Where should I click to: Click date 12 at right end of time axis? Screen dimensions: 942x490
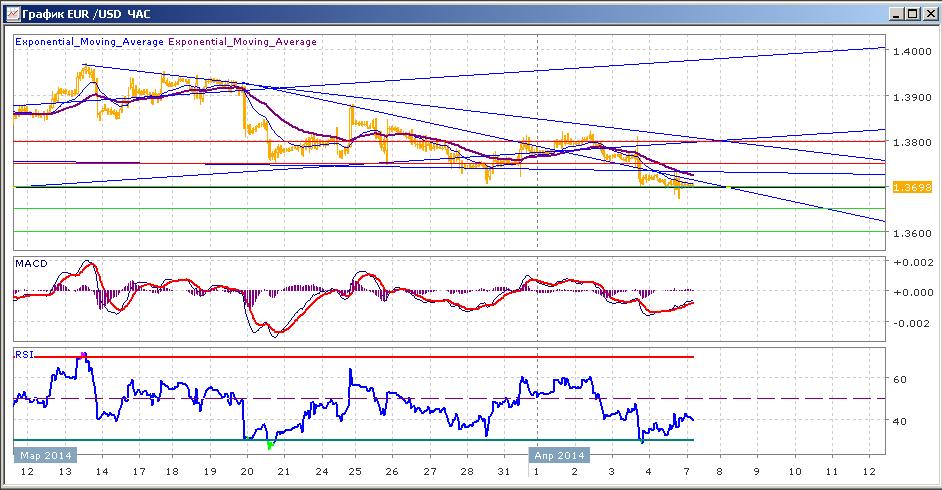869,472
